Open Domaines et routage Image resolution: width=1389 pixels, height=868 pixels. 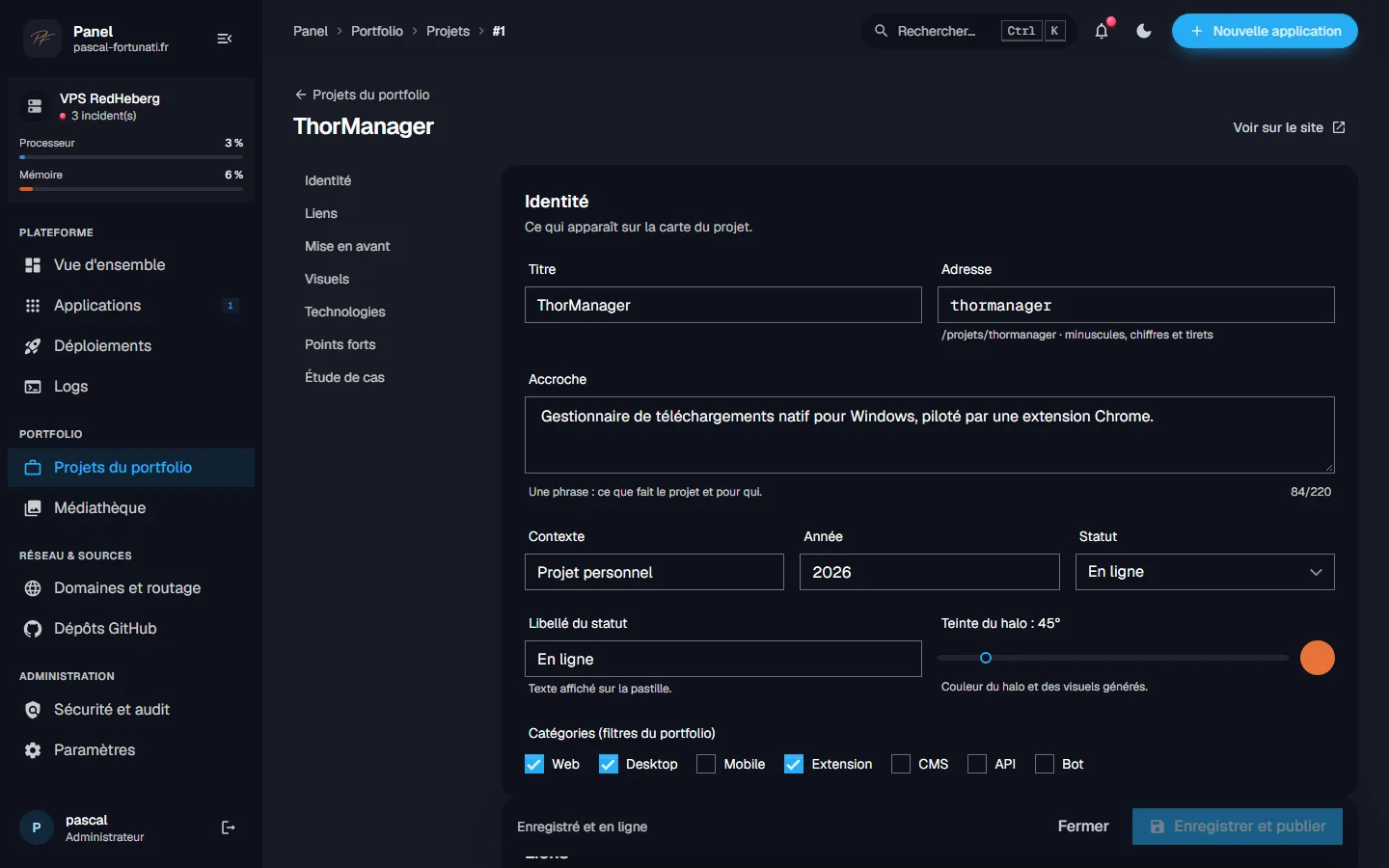(131, 588)
